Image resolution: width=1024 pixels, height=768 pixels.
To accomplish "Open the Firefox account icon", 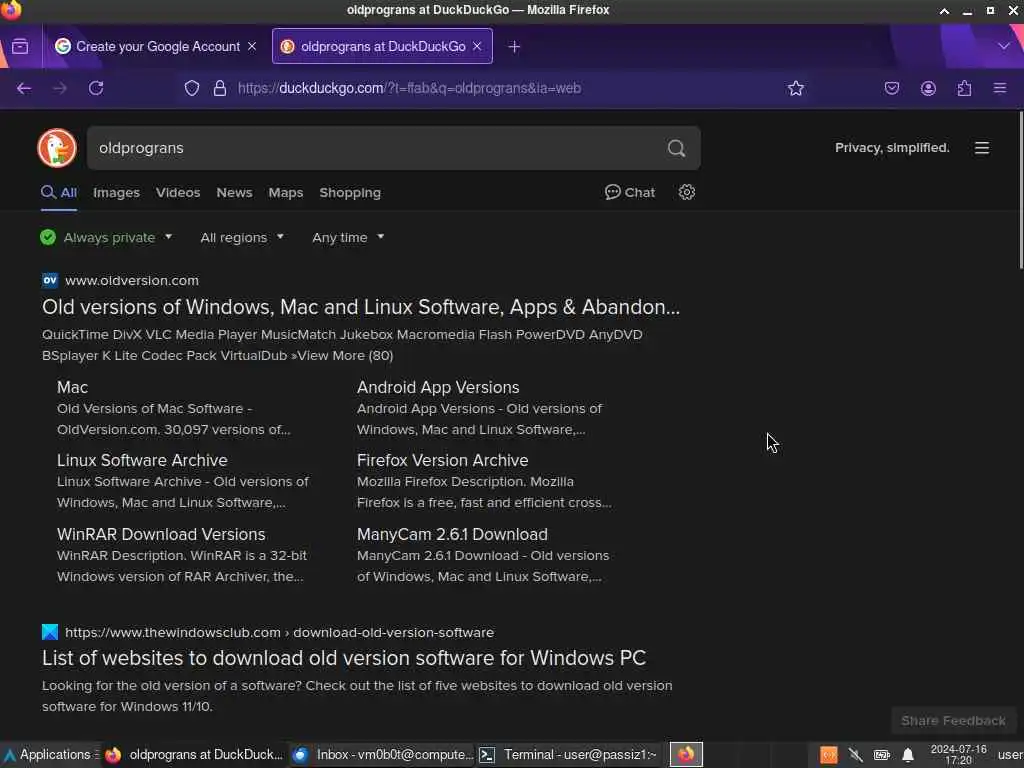I will 928,88.
